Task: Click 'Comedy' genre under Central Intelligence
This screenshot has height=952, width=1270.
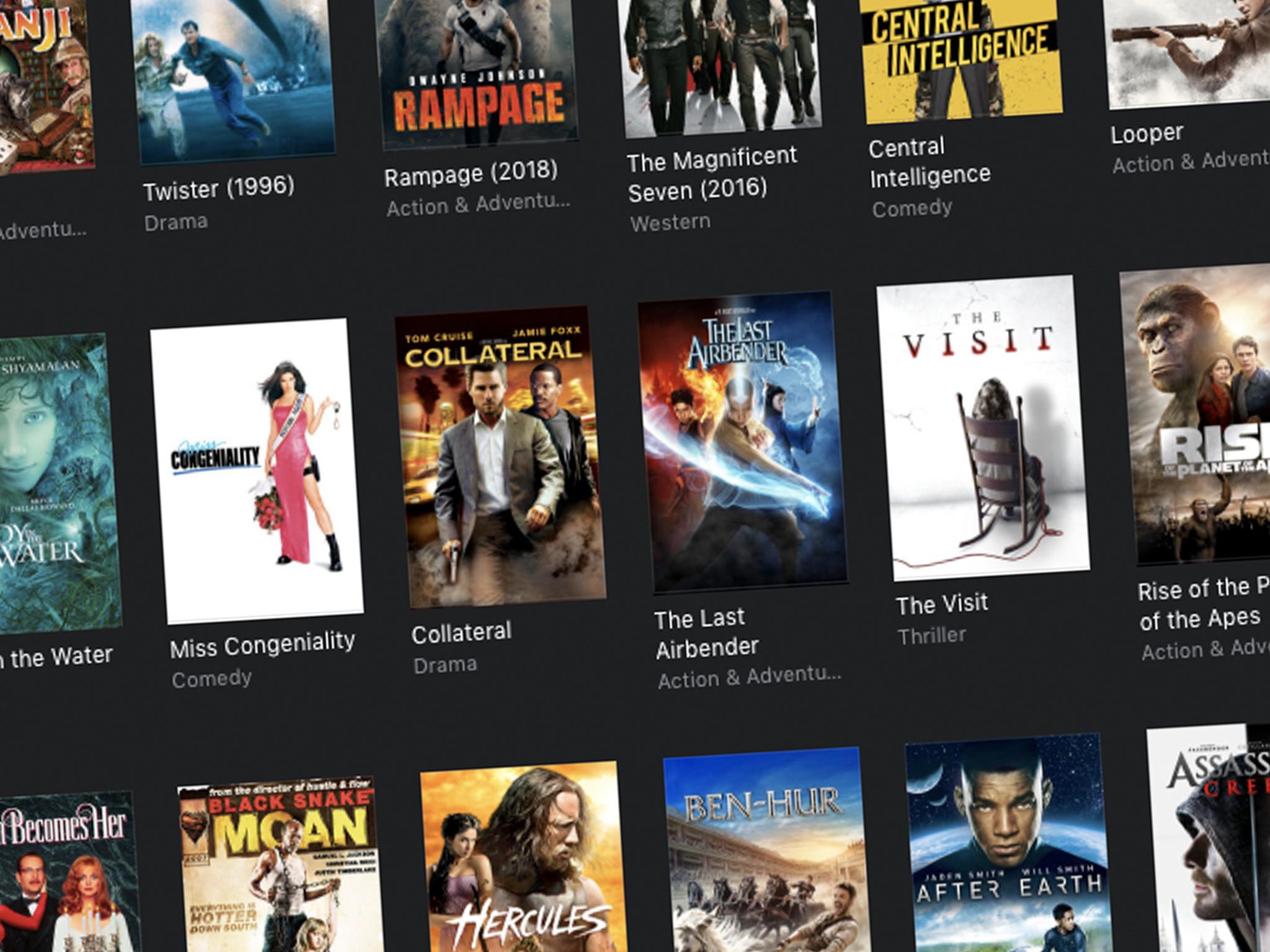Action: tap(912, 208)
